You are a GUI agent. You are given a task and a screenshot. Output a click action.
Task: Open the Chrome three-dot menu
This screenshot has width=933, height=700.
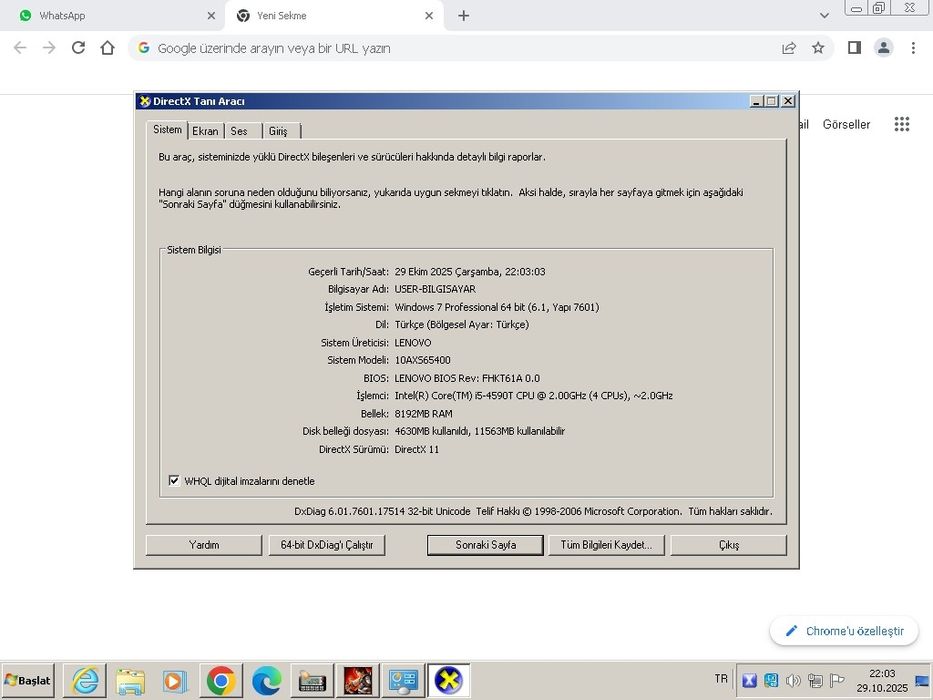click(913, 48)
